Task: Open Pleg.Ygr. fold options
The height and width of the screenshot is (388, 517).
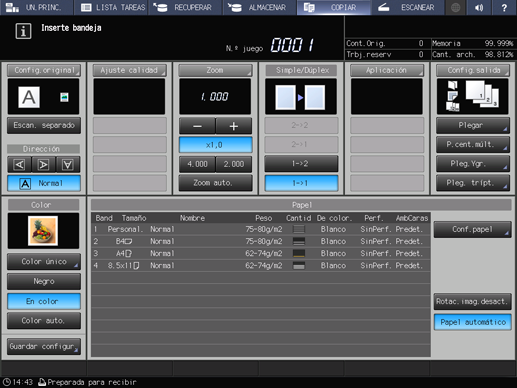Action: [473, 164]
